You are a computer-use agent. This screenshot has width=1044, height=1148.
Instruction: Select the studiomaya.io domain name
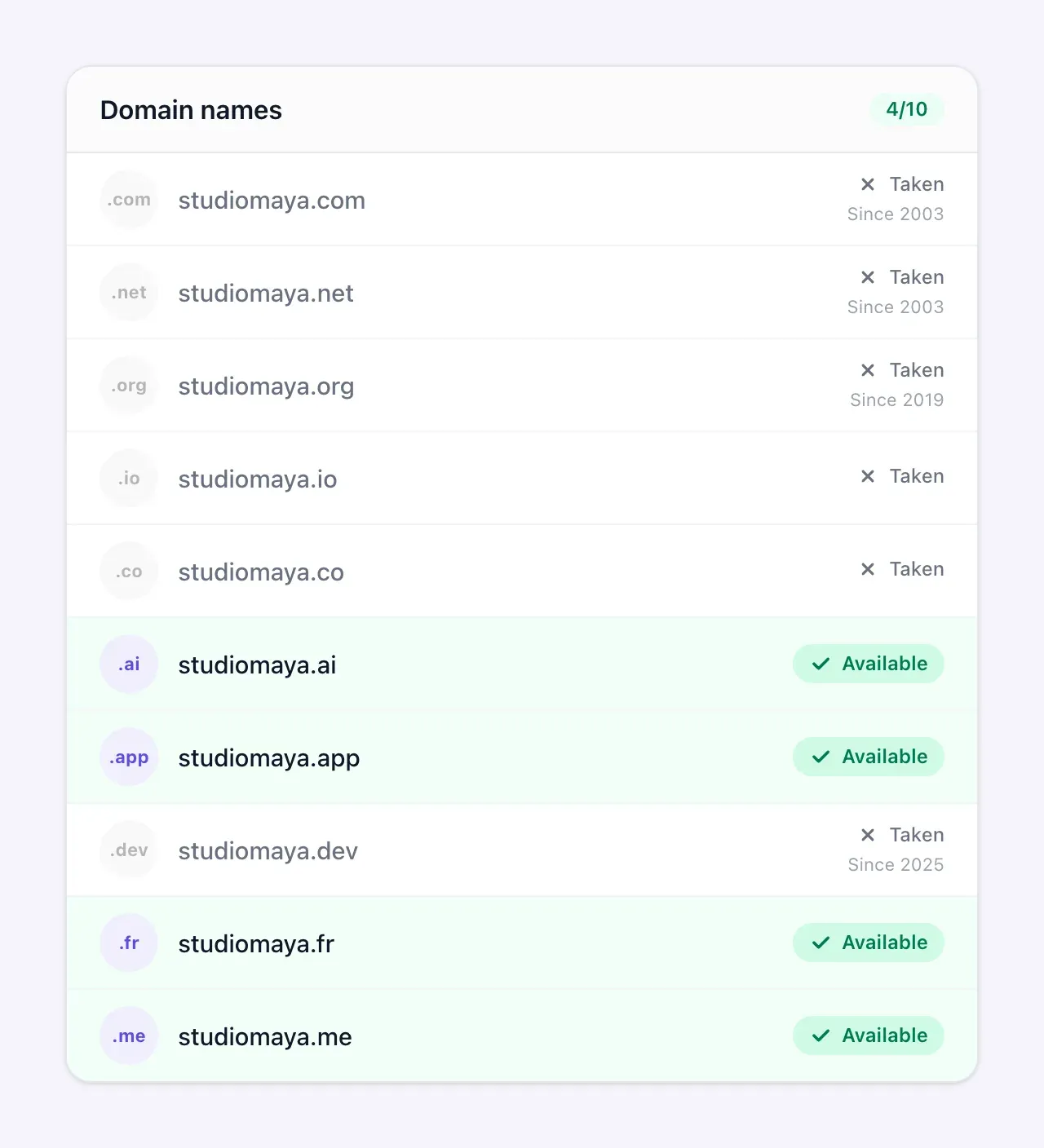[x=258, y=479]
